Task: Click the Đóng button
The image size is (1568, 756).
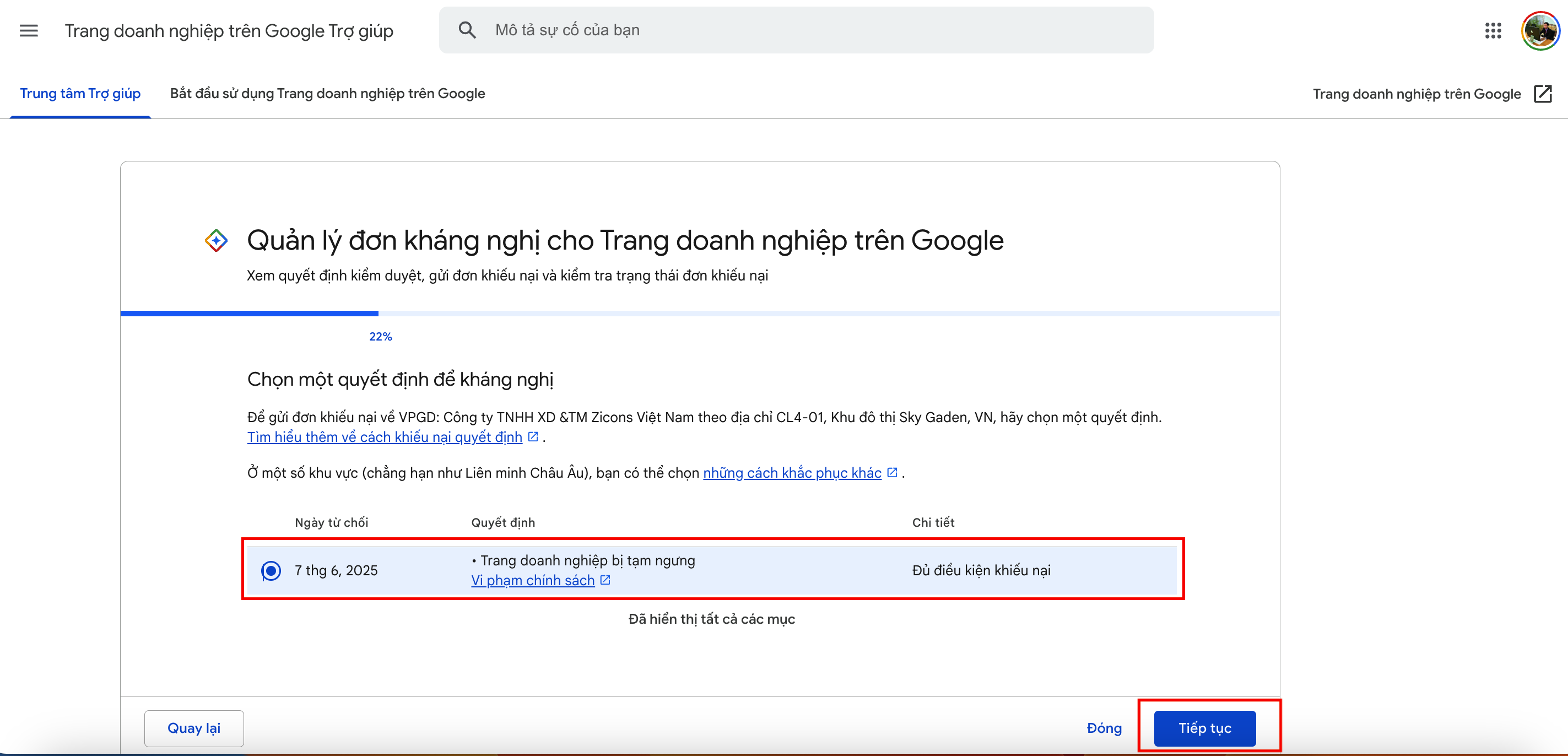Action: (x=1104, y=728)
